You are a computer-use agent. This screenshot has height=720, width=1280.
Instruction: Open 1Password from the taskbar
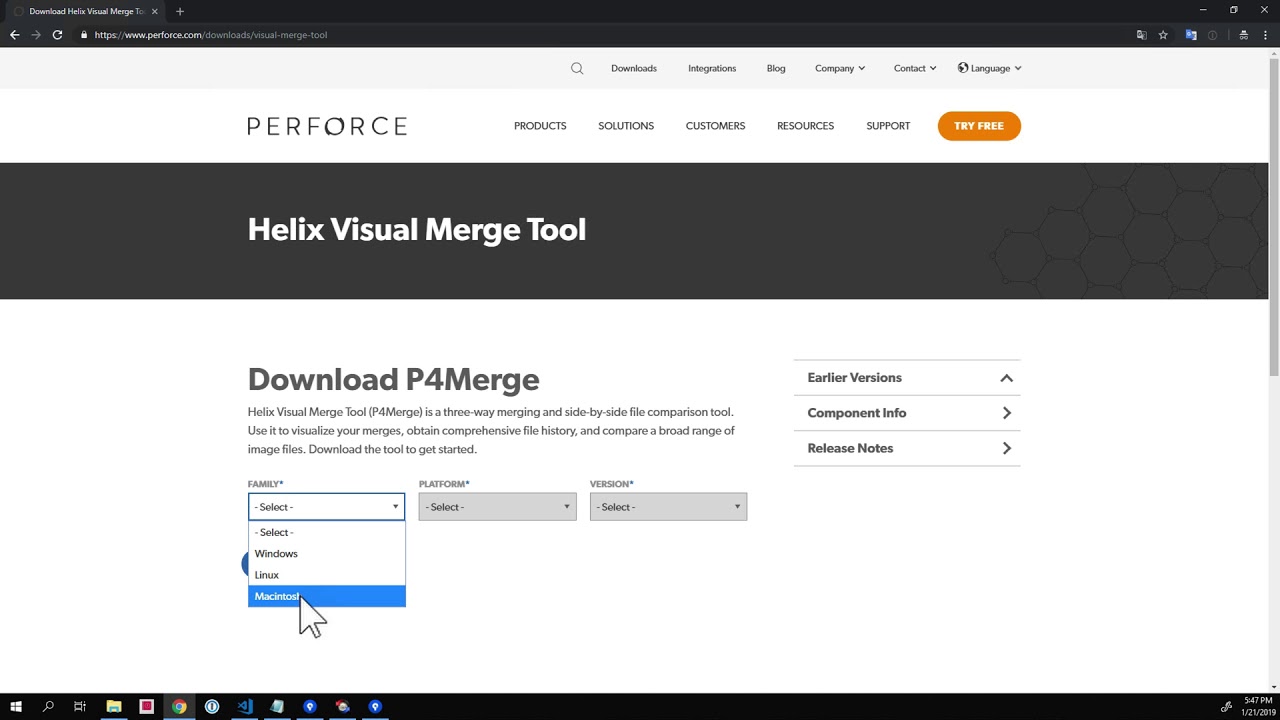tap(212, 706)
